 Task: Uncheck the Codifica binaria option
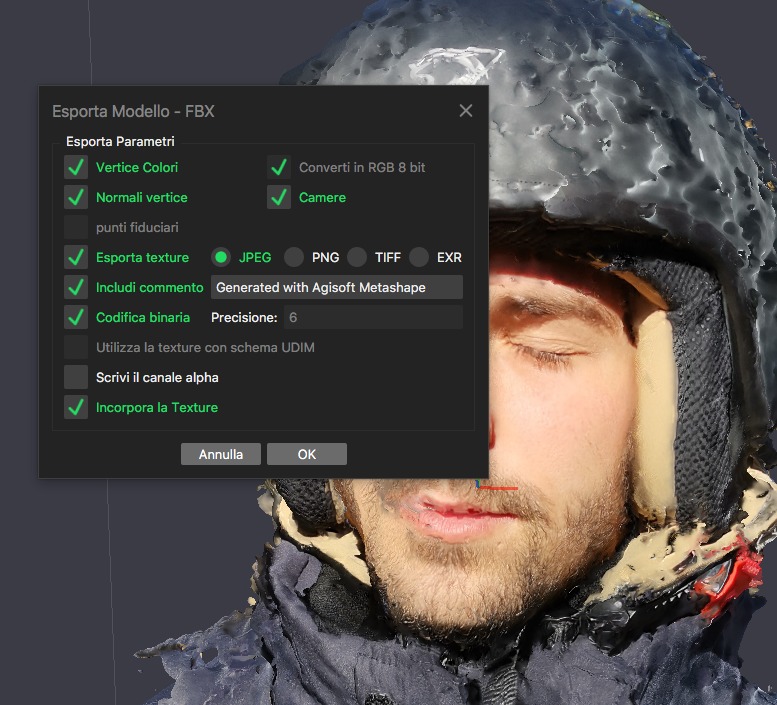(76, 317)
